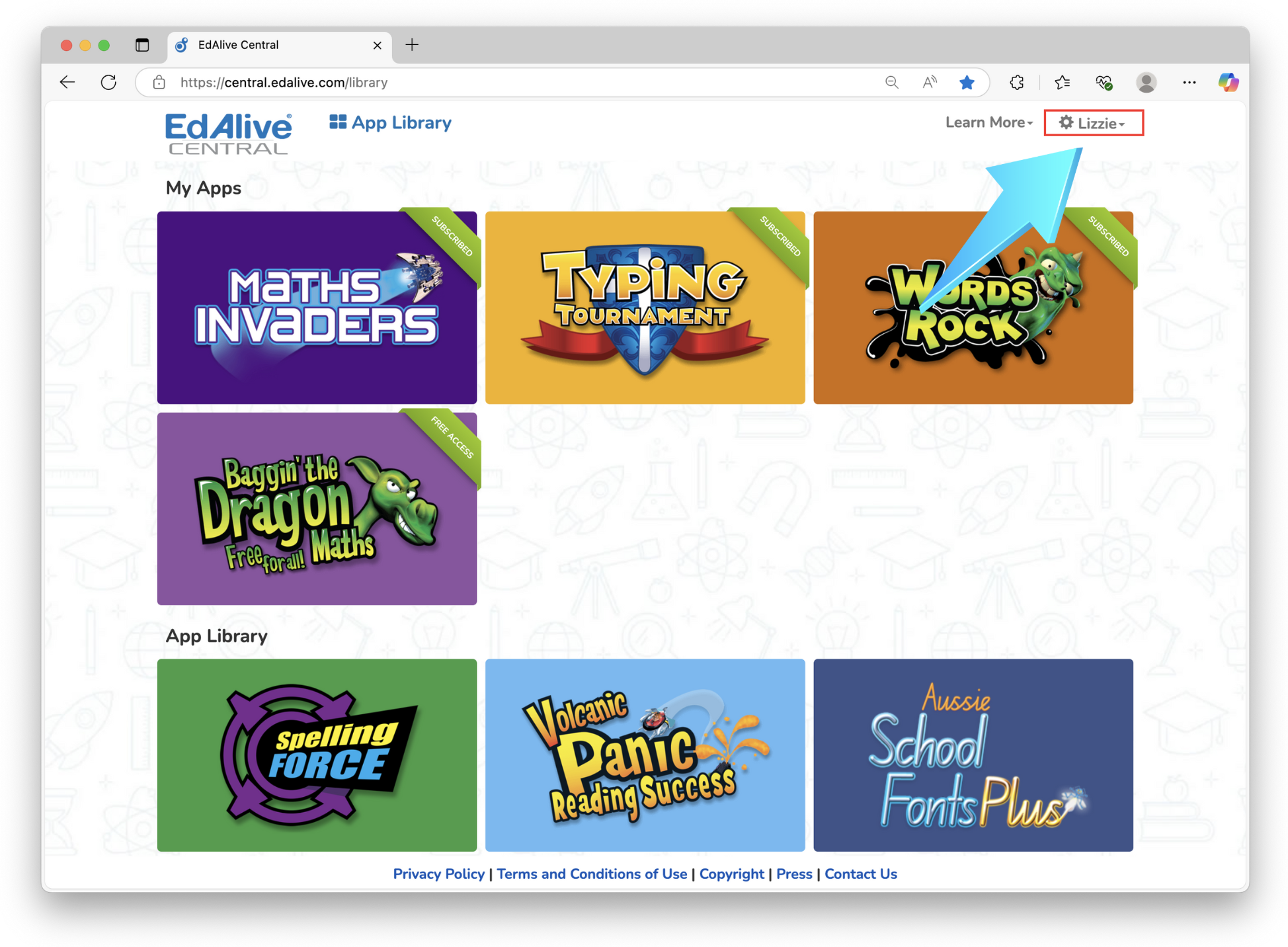Click the zoom out magnifier icon
The image size is (1288, 947).
pyautogui.click(x=891, y=82)
